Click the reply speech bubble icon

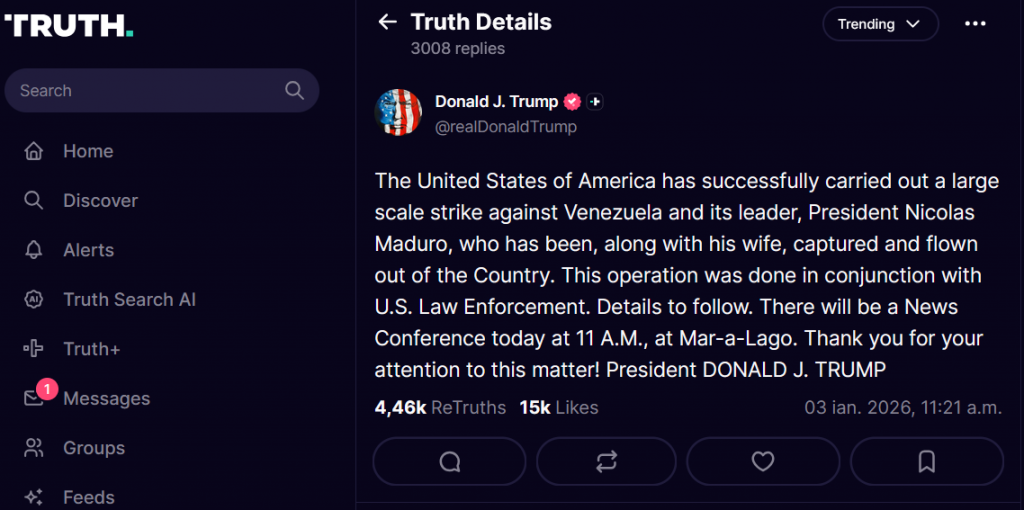pos(449,461)
